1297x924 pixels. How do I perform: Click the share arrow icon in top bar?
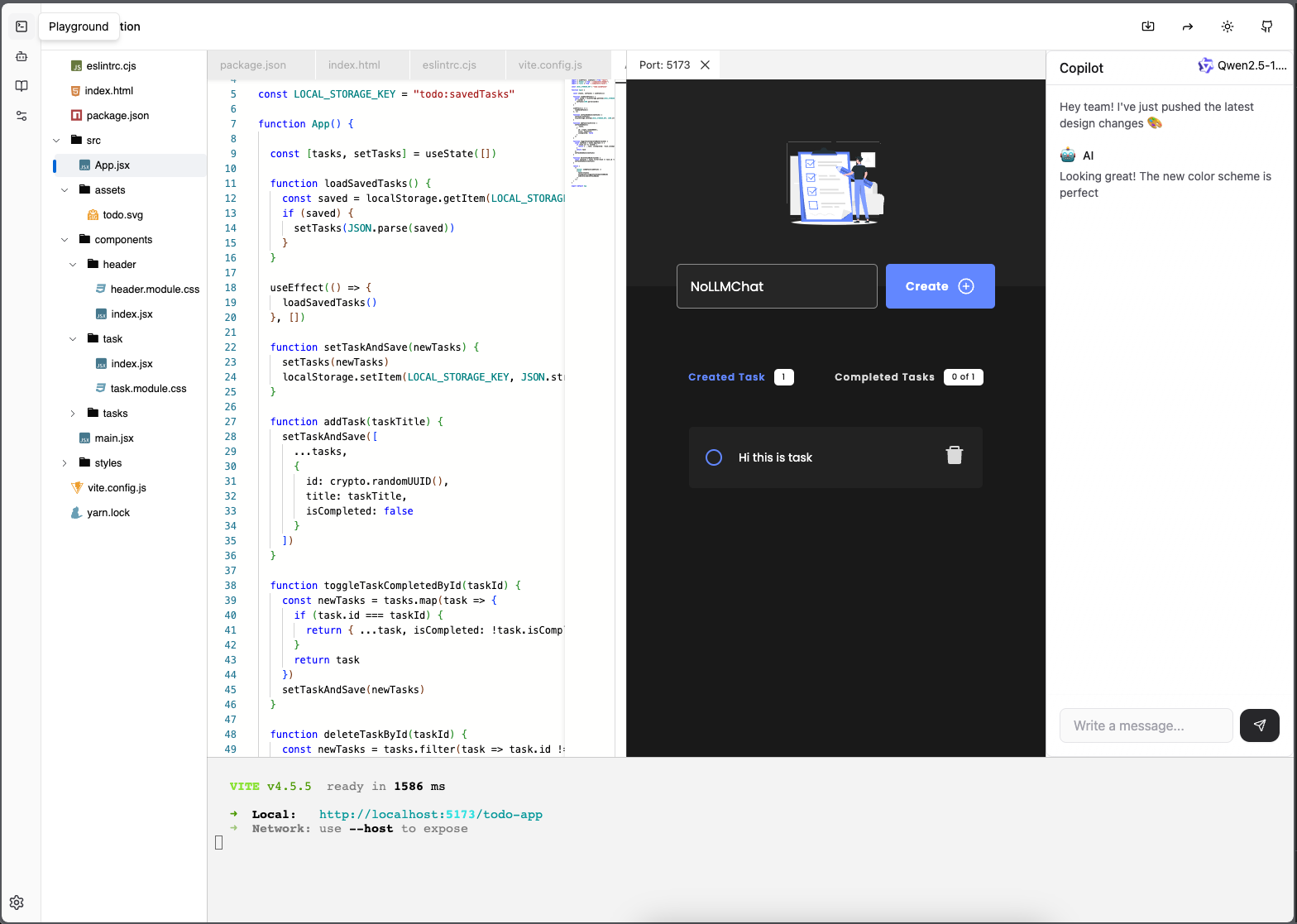(1188, 26)
